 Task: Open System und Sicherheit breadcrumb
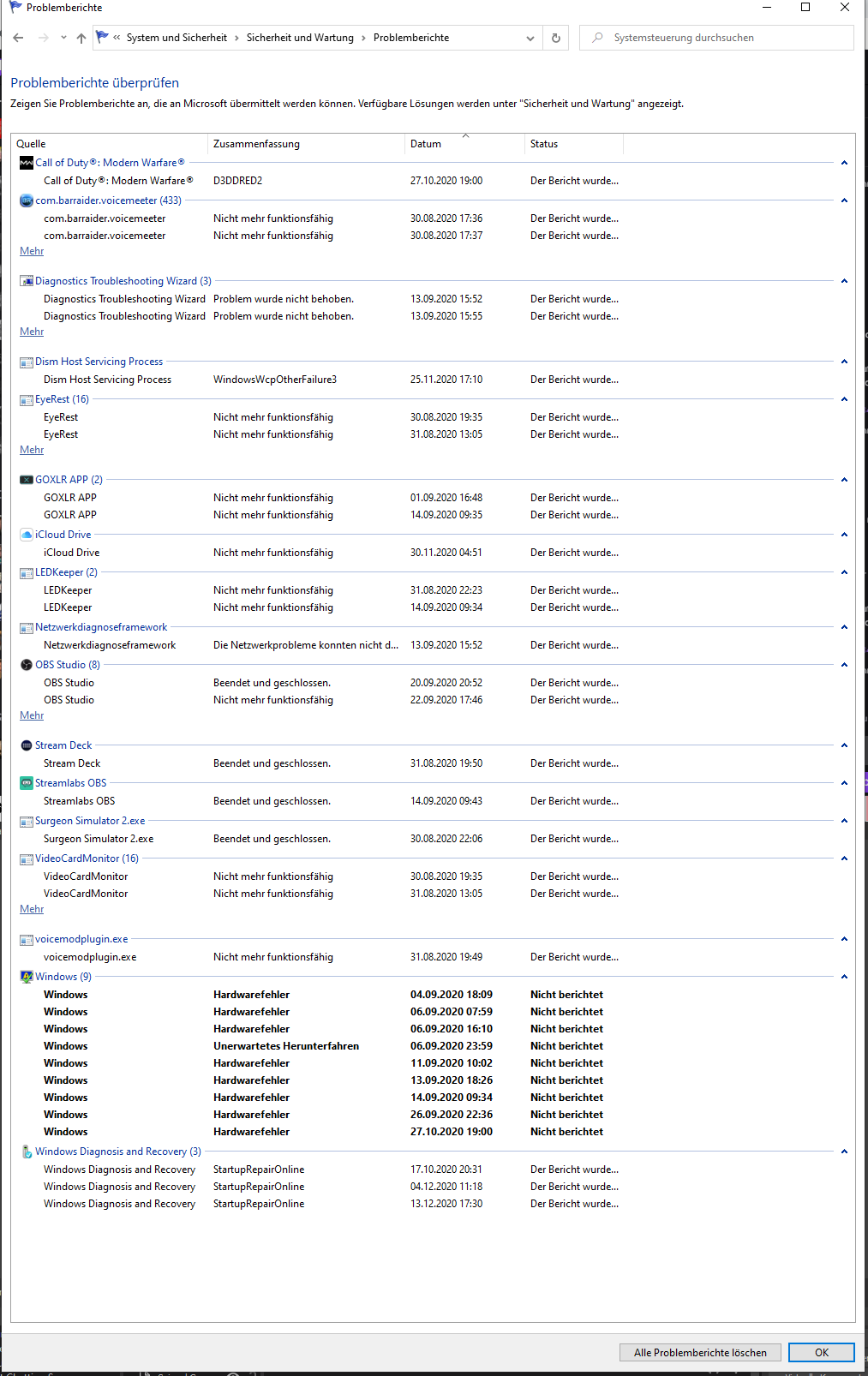(x=177, y=38)
